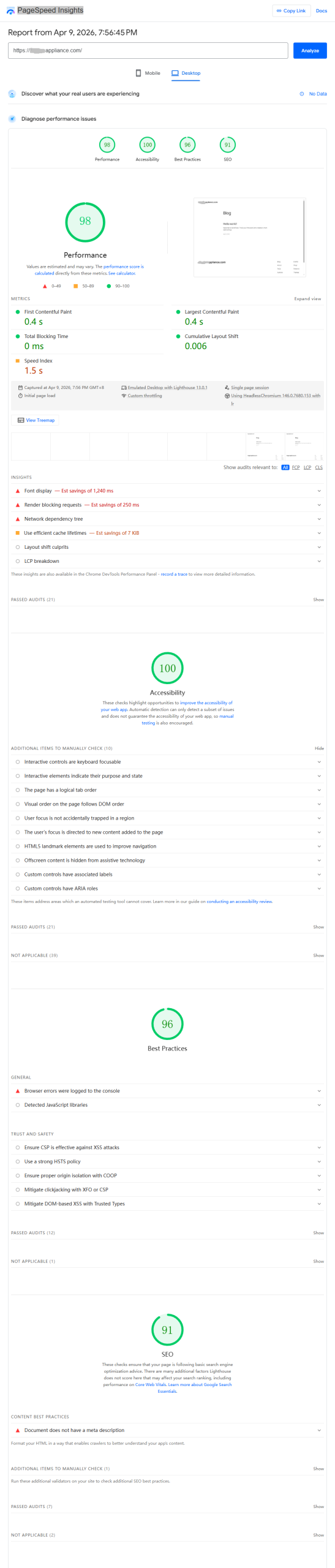Viewport: 335px width, 1568px height.
Task: Filter audits by LCP metric
Action: pyautogui.click(x=307, y=467)
